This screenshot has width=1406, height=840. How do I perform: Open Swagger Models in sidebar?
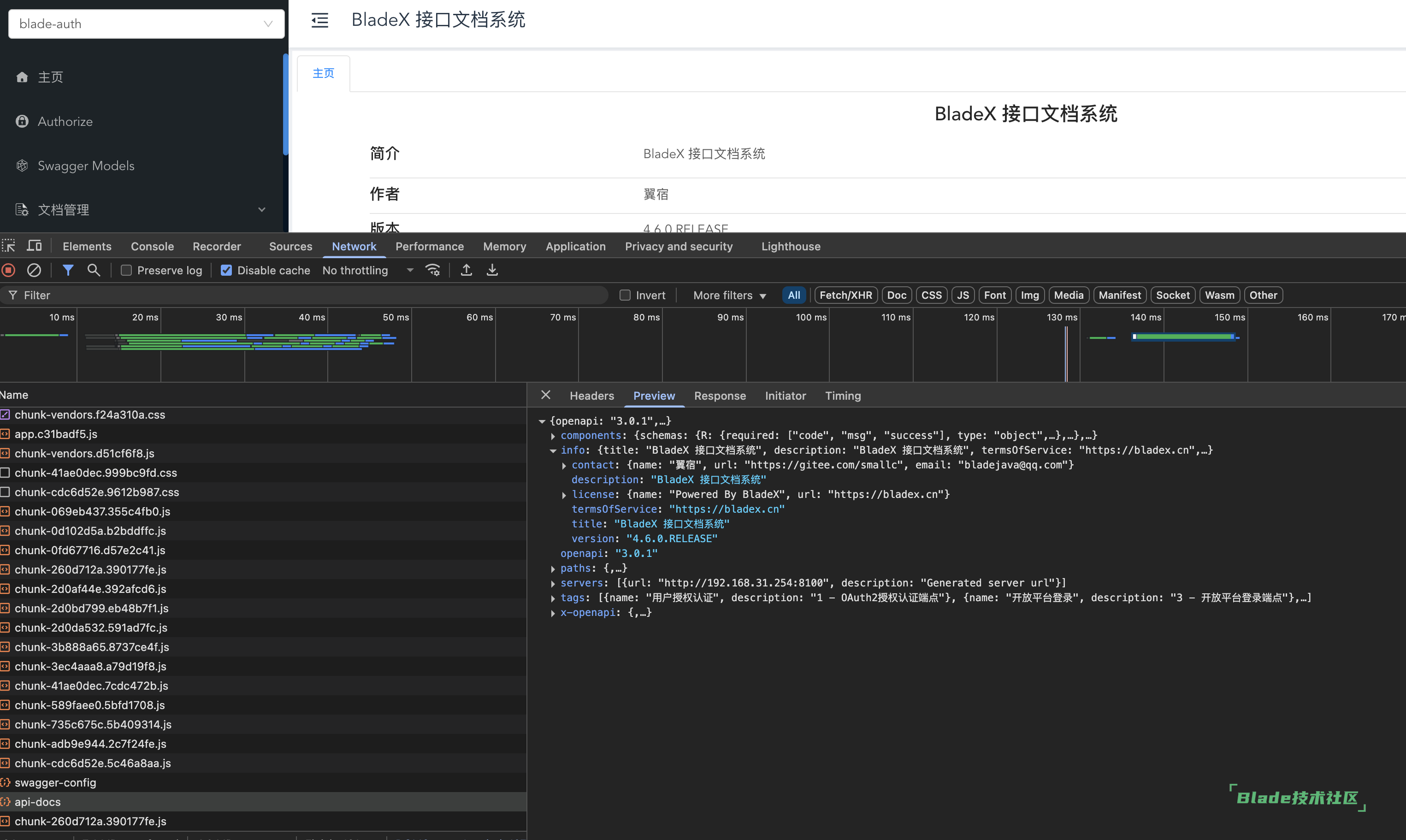(x=86, y=166)
